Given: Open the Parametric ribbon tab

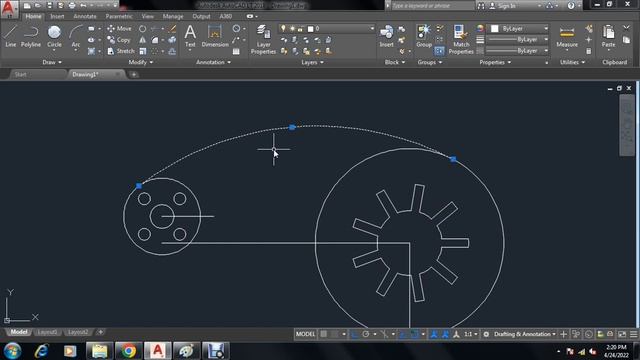Looking at the screenshot, I should 119,16.
